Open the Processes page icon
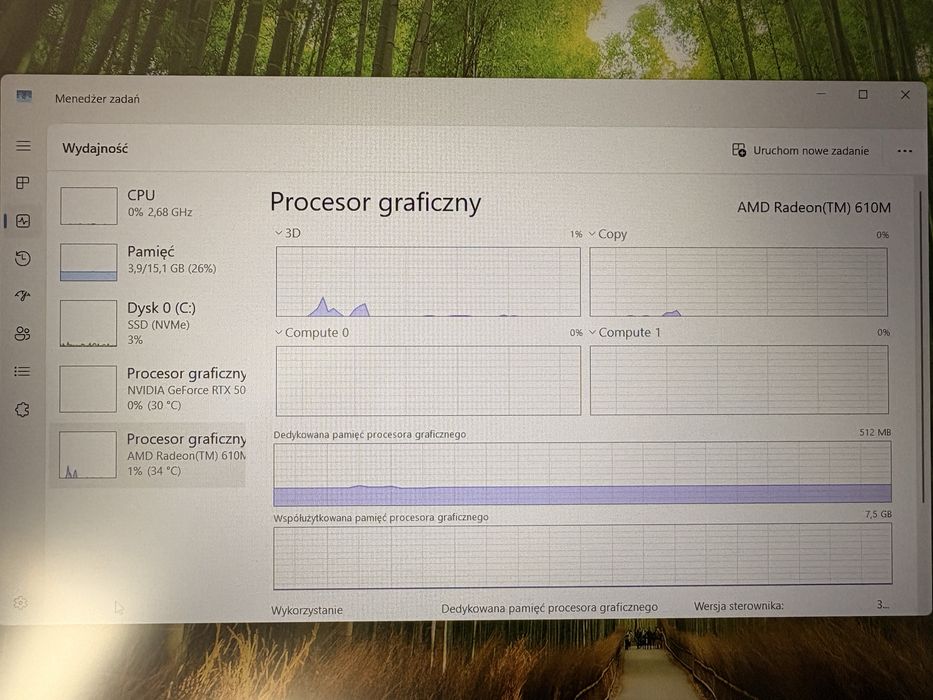The image size is (933, 700). [x=23, y=183]
